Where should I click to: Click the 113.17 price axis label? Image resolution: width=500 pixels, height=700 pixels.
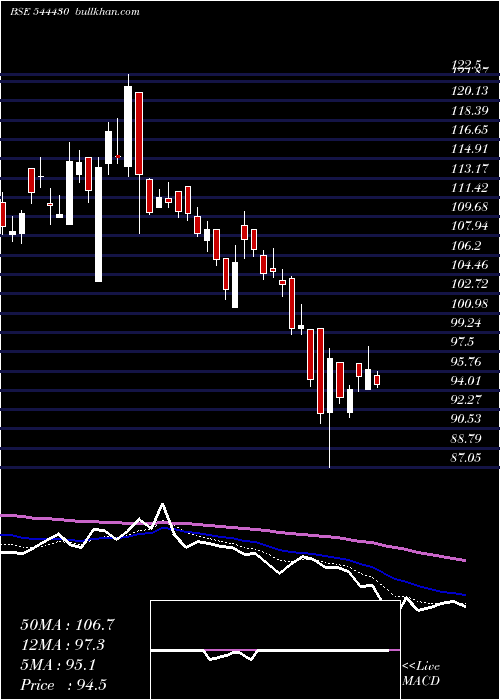click(469, 169)
